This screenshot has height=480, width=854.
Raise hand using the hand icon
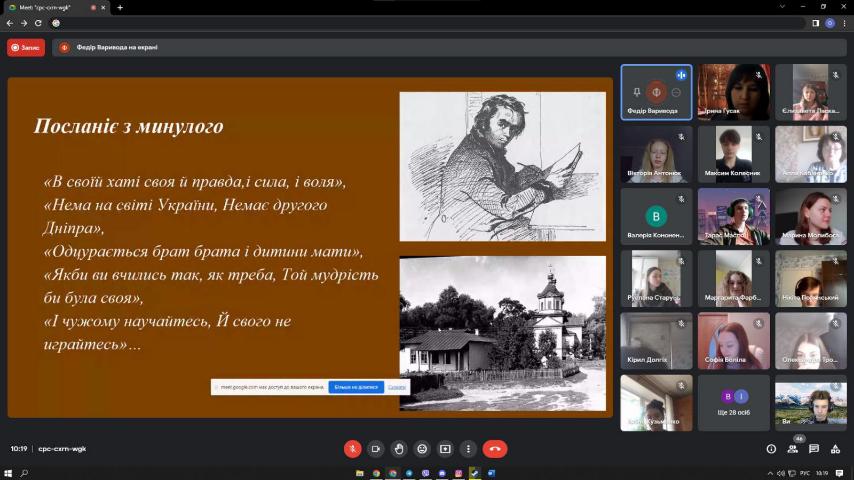click(x=399, y=449)
